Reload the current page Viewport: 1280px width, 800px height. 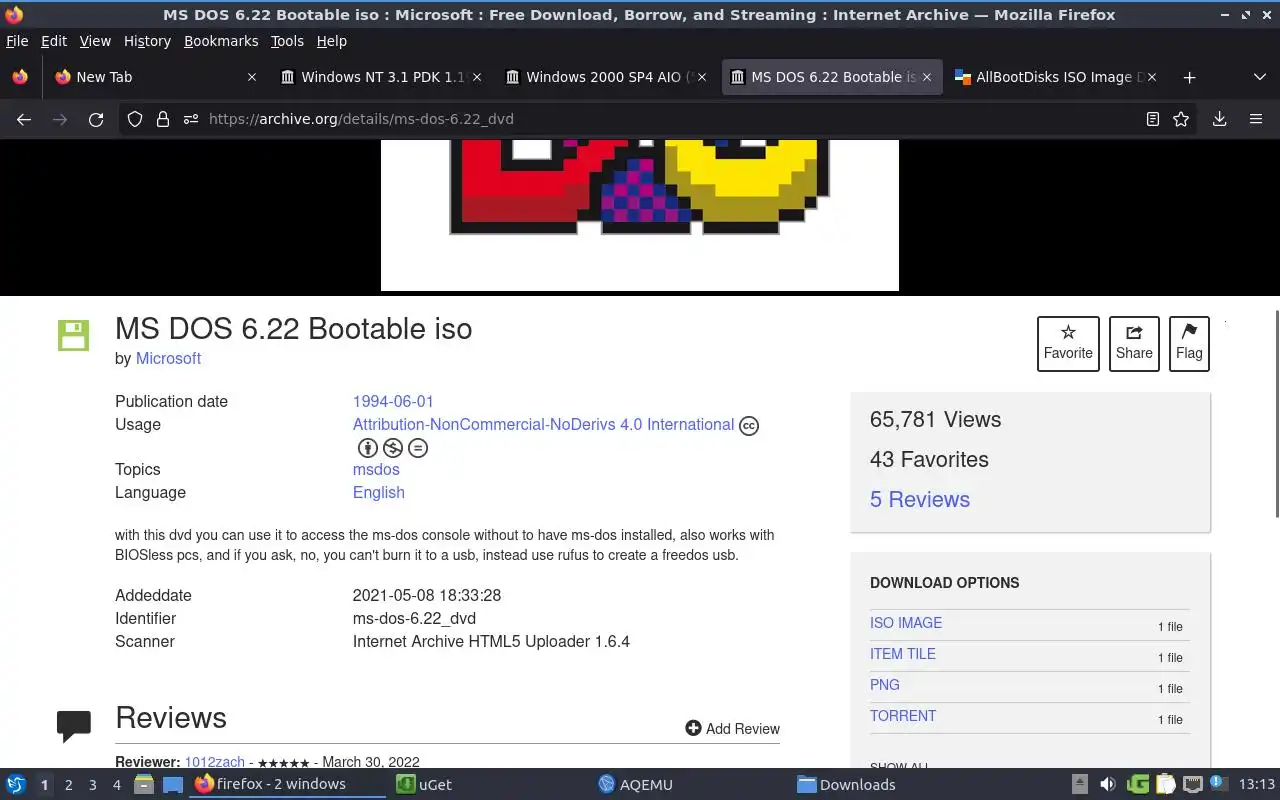click(96, 119)
